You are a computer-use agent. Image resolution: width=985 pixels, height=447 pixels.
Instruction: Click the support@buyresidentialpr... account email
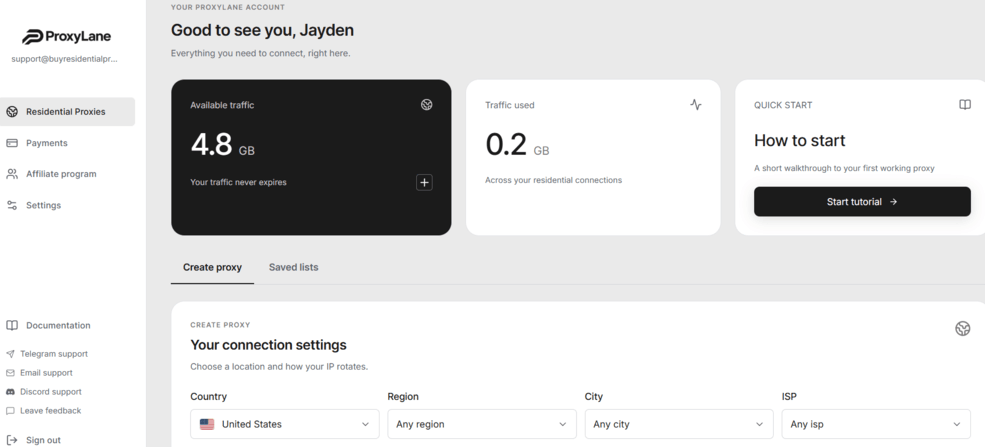65,59
